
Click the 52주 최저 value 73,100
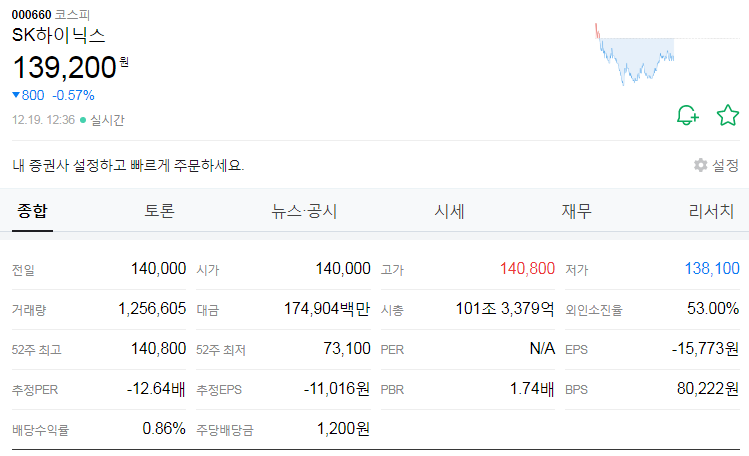point(347,349)
